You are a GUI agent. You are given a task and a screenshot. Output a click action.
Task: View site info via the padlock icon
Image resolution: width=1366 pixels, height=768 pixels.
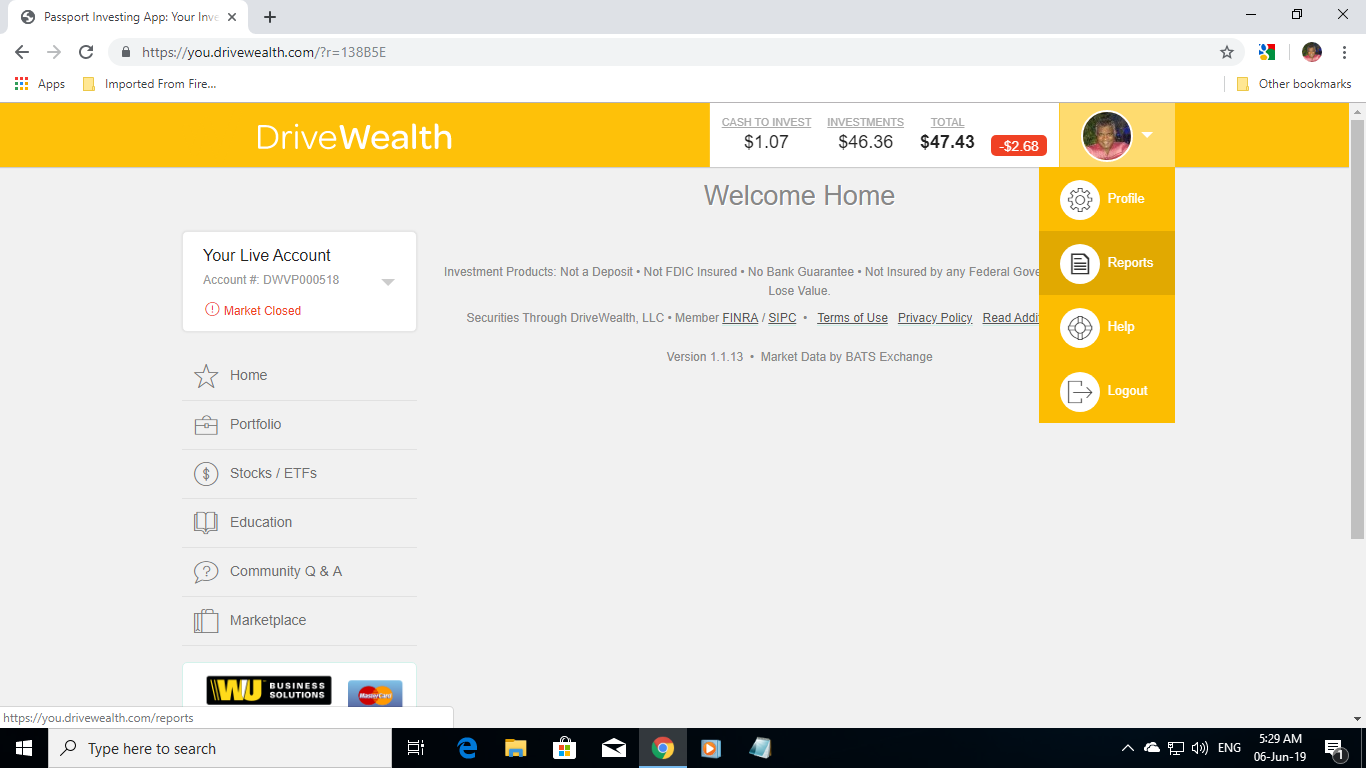click(x=126, y=52)
